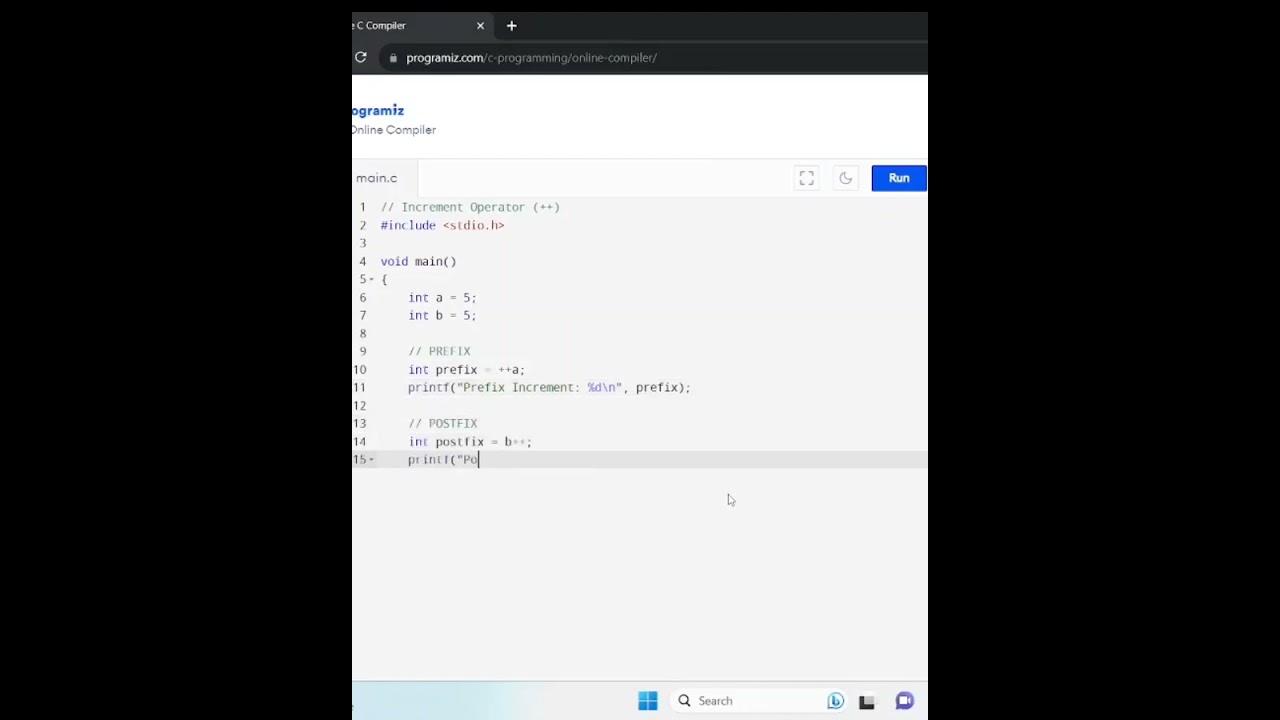
Task: Click the address bar URL
Action: (x=531, y=58)
